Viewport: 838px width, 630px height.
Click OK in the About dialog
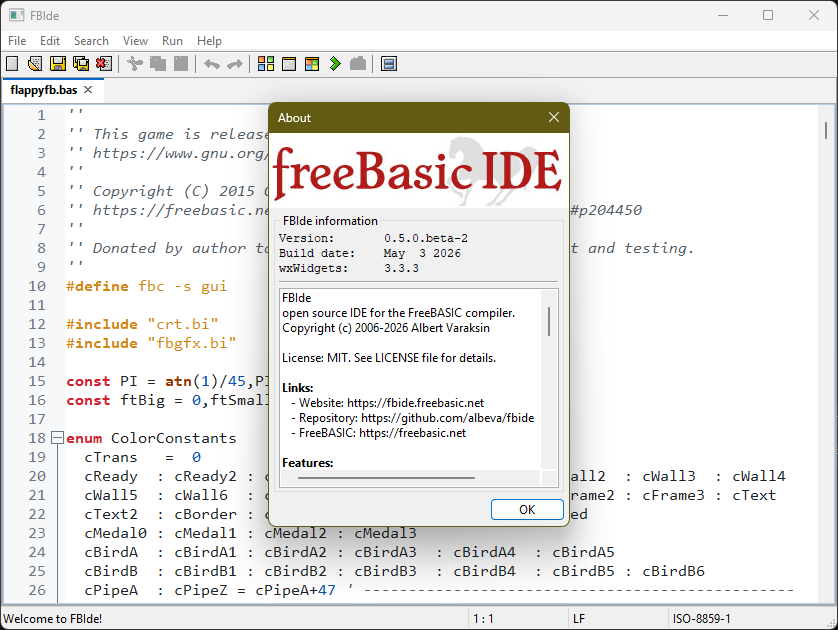(527, 509)
